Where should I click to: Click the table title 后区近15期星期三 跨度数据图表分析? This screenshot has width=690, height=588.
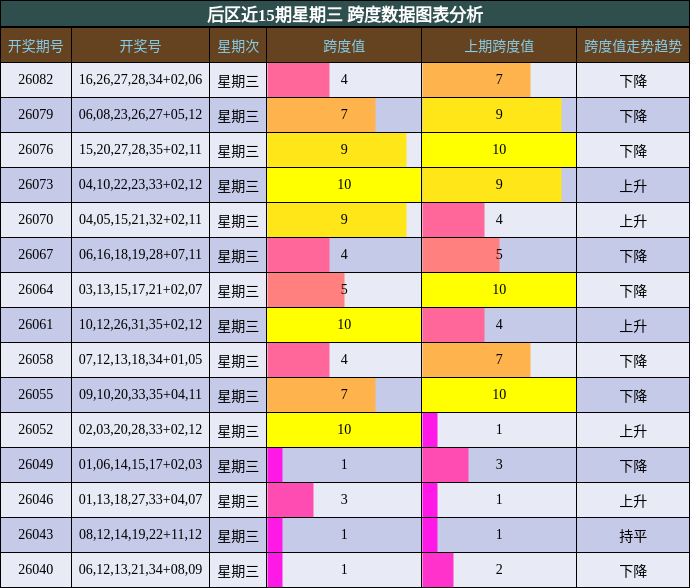[345, 14]
